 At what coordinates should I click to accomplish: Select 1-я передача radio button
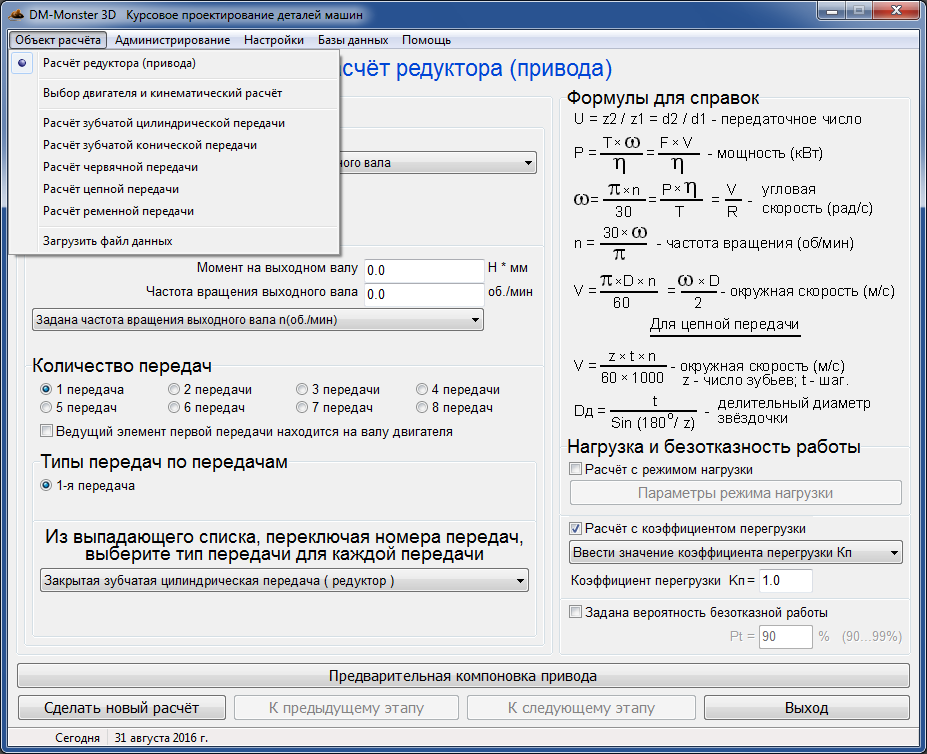46,486
